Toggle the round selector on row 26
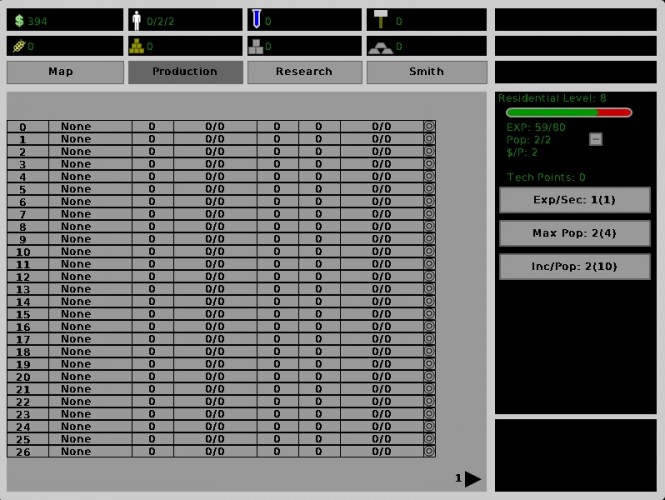The image size is (665, 500). 429,451
